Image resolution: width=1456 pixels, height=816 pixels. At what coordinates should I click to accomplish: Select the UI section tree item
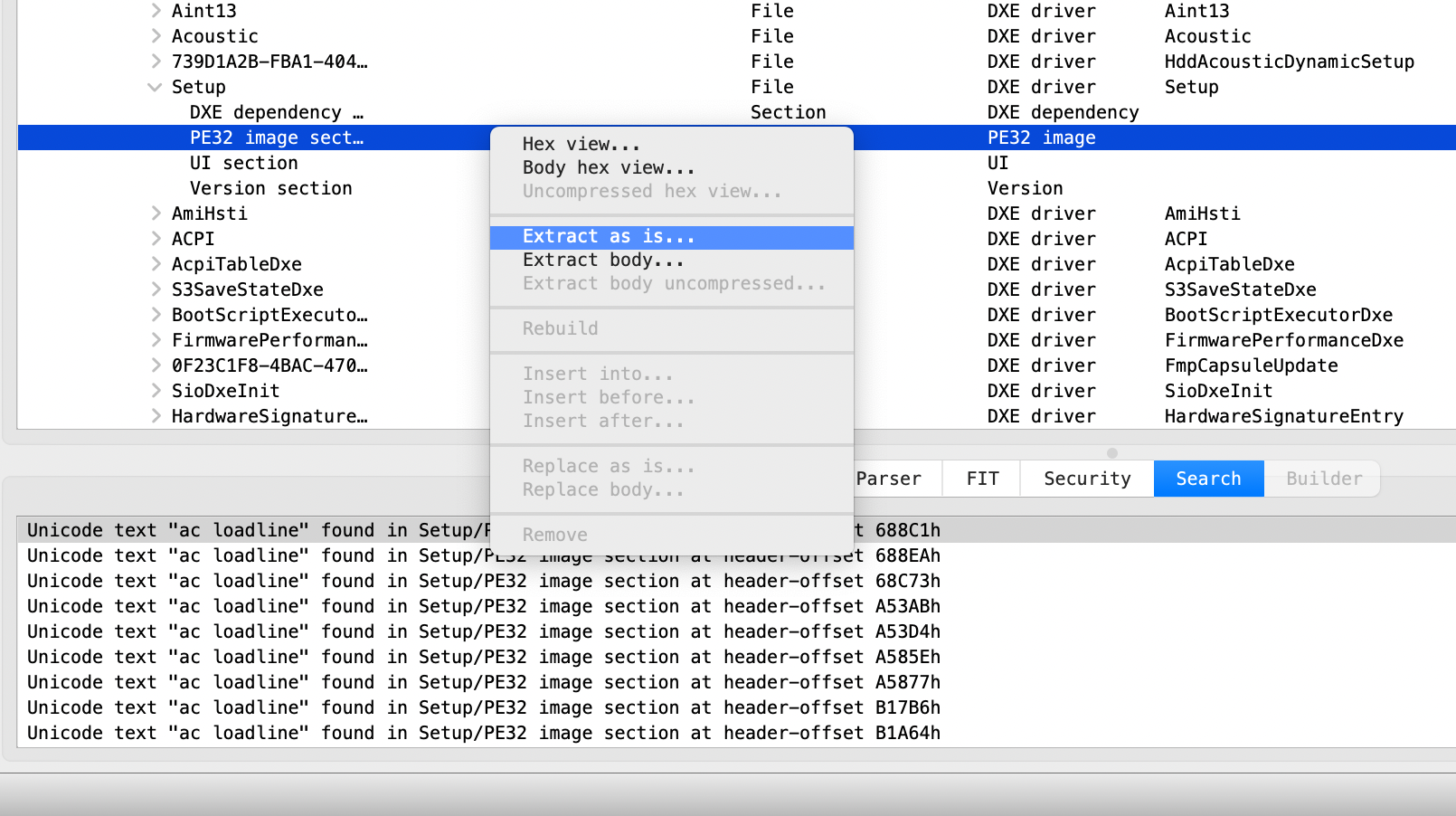point(243,163)
